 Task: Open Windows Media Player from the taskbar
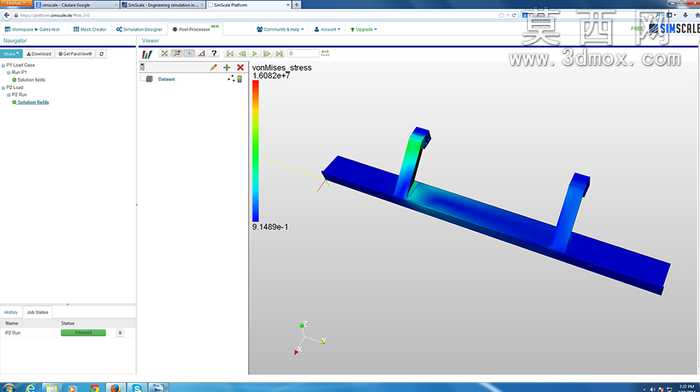(73, 388)
